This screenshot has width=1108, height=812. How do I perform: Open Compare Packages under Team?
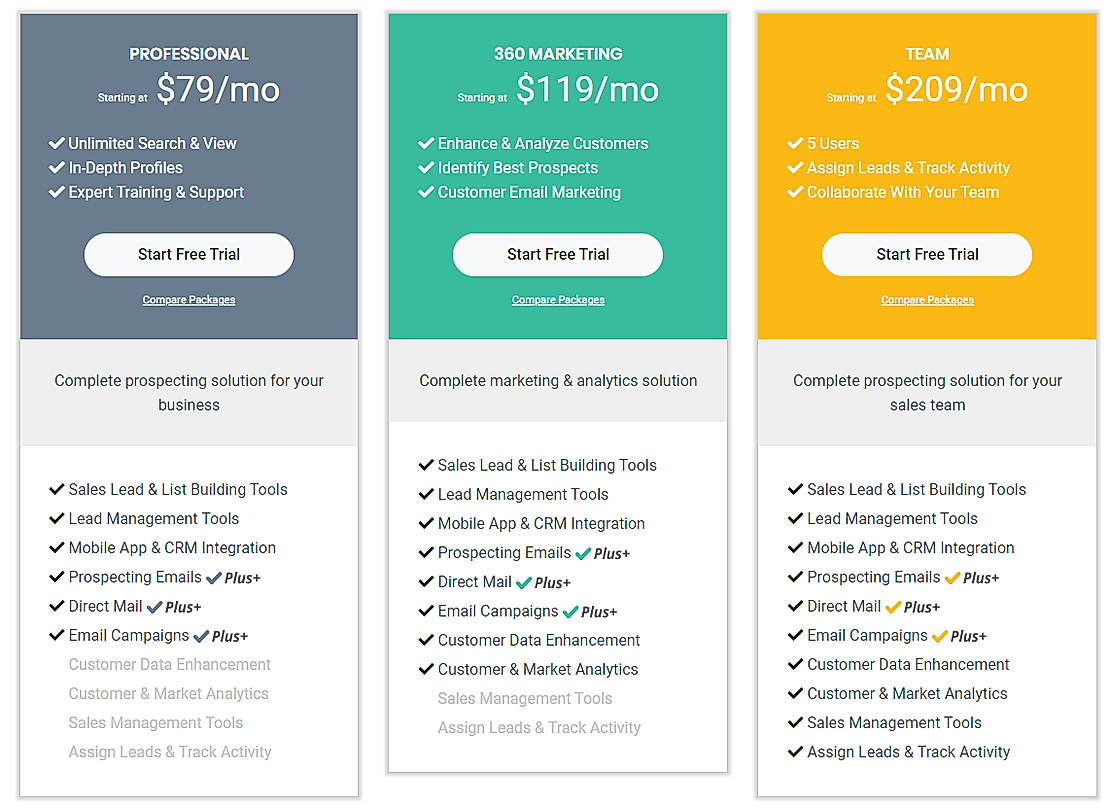(927, 299)
